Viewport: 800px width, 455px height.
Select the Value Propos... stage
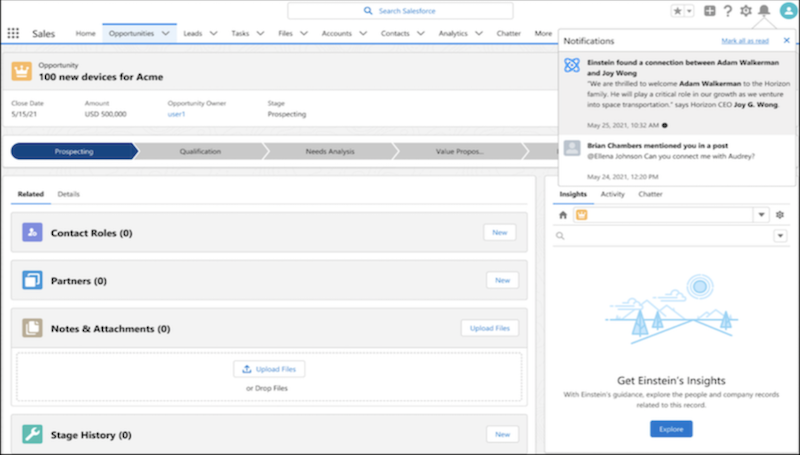tap(460, 151)
